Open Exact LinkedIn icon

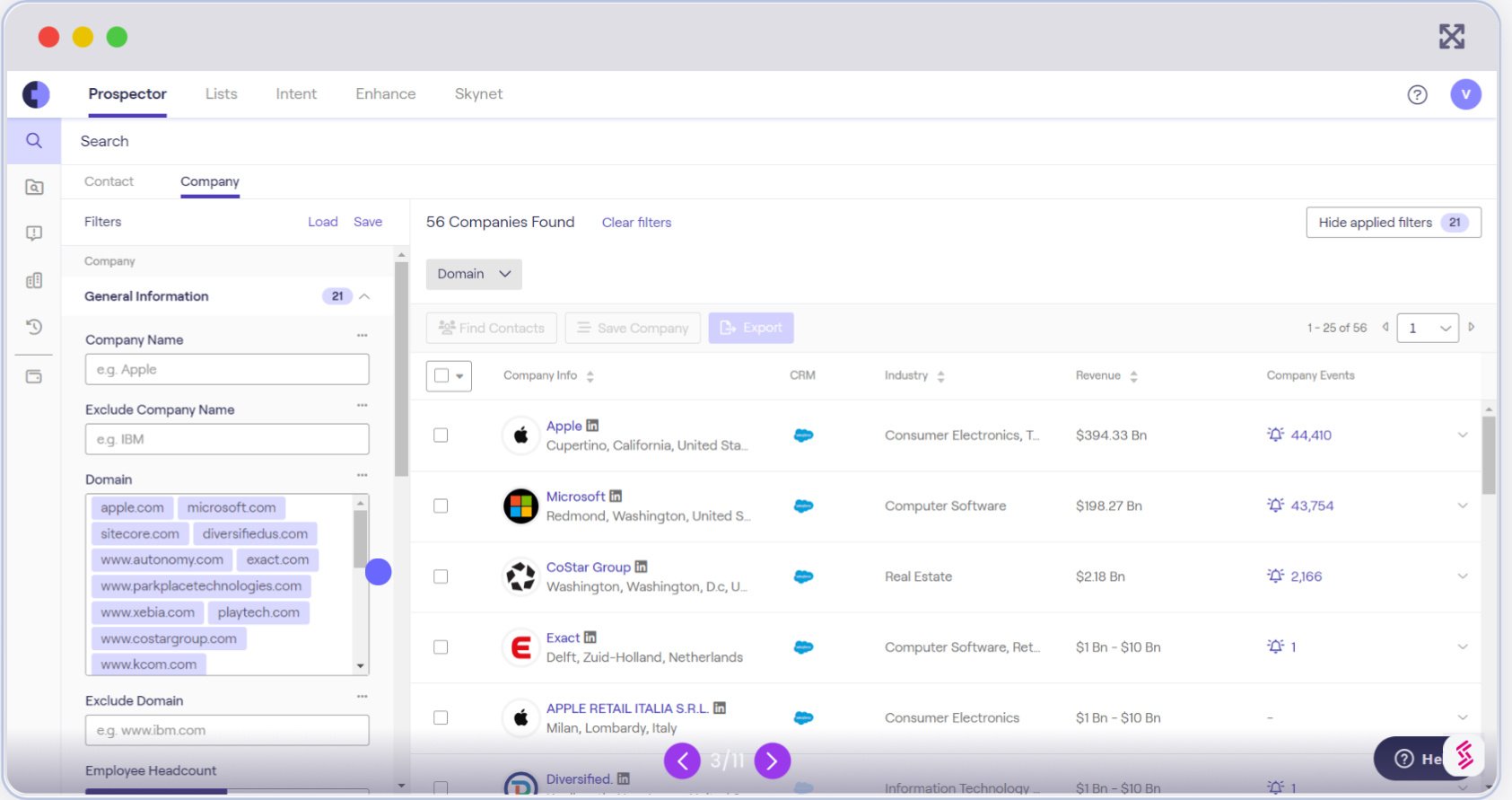(590, 637)
